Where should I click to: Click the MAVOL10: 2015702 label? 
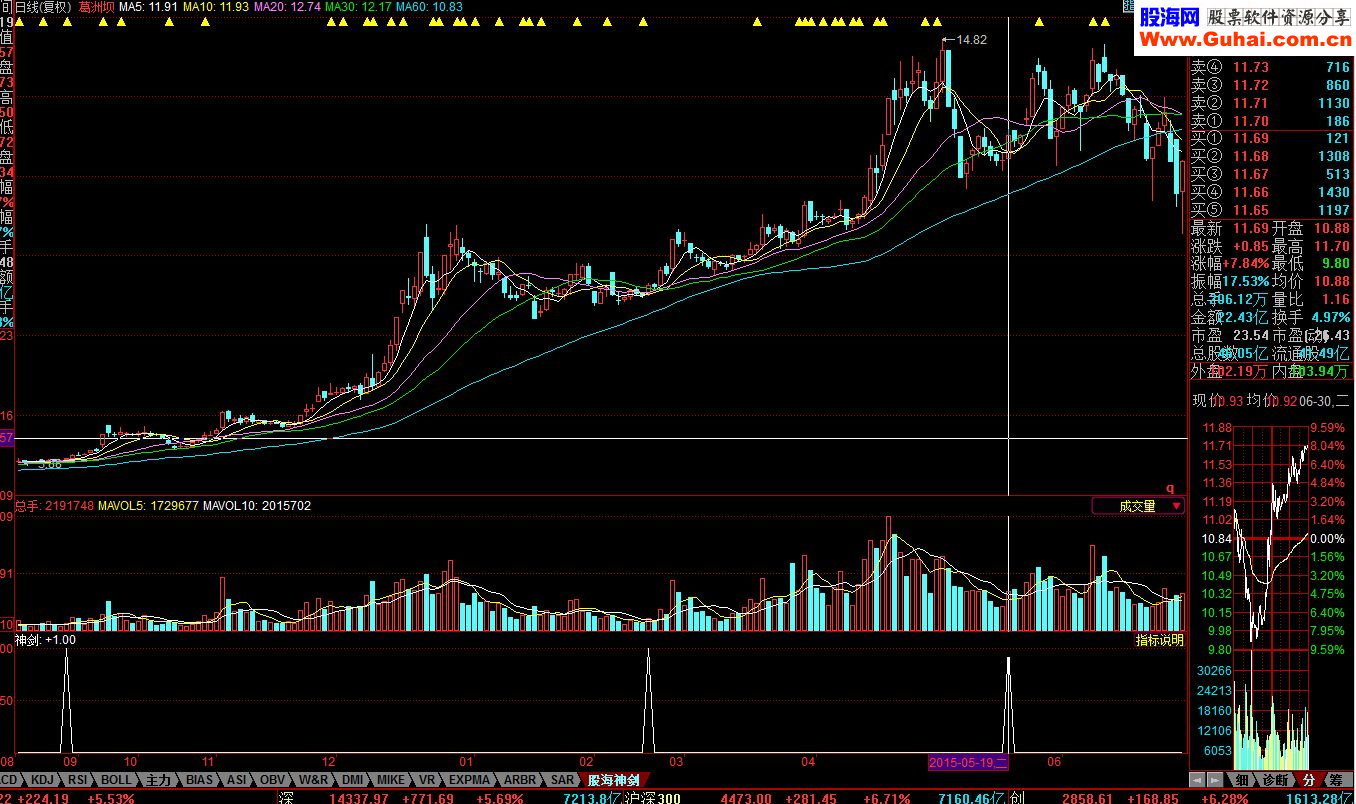(257, 506)
